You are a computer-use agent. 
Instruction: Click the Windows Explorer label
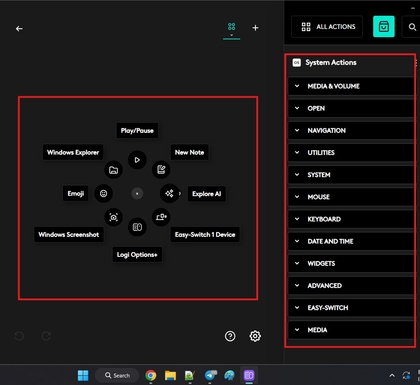tap(73, 152)
